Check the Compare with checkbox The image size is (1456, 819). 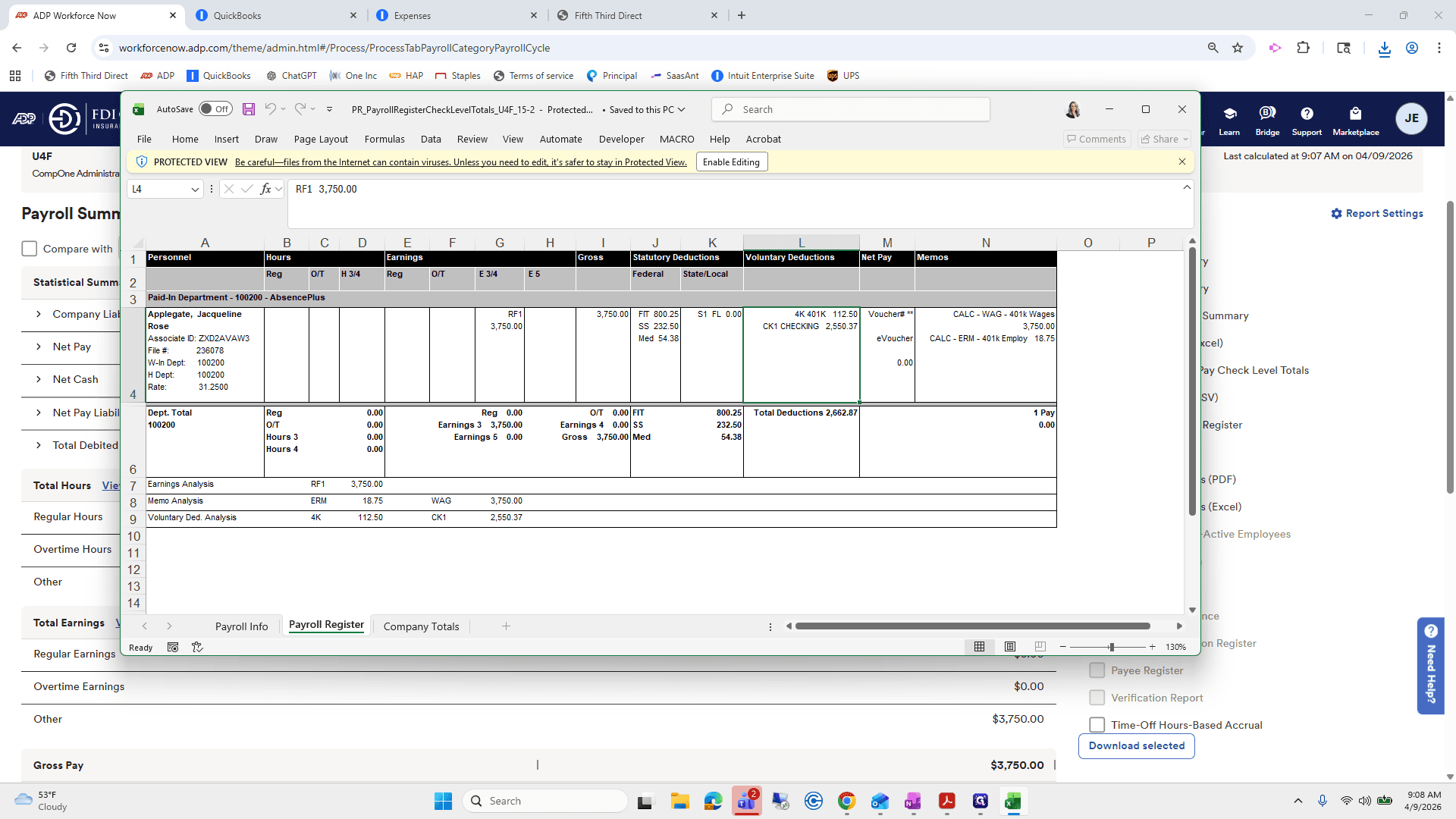point(30,249)
